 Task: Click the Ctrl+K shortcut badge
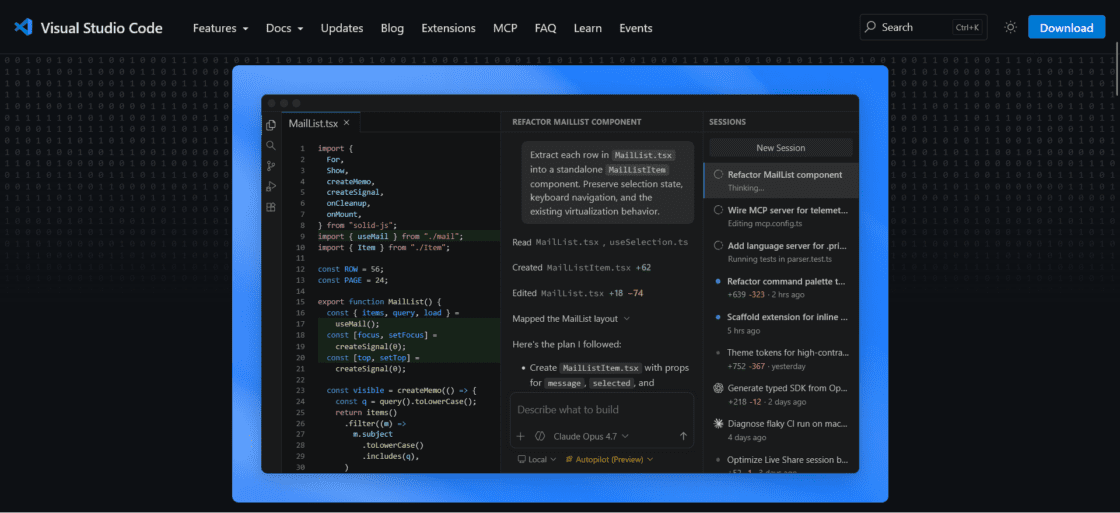[x=966, y=28]
